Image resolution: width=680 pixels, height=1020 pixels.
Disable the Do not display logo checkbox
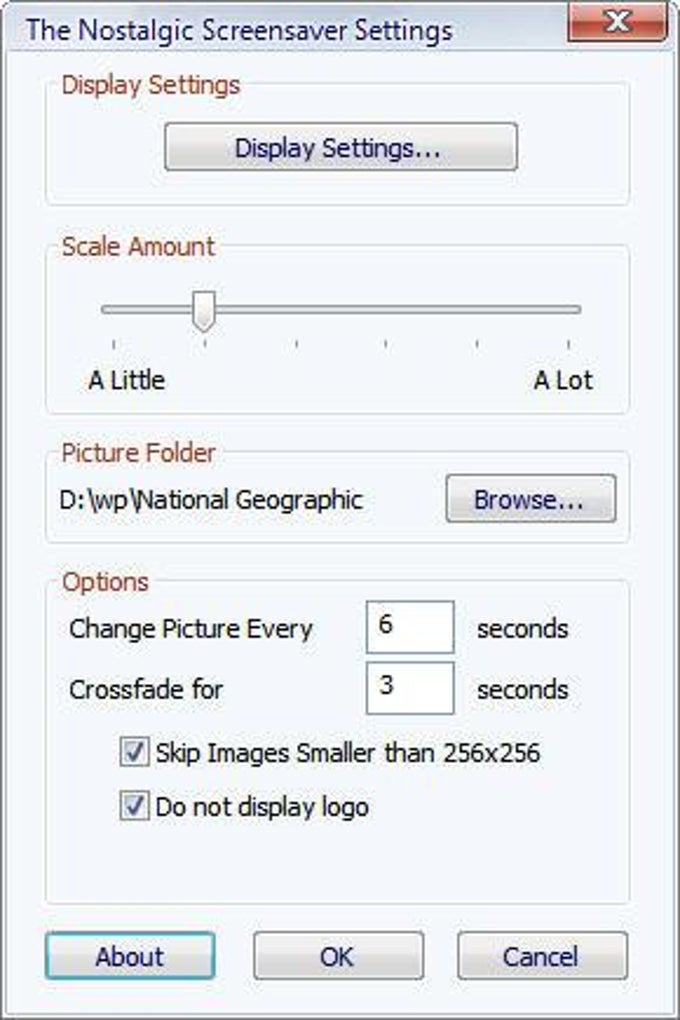point(134,807)
